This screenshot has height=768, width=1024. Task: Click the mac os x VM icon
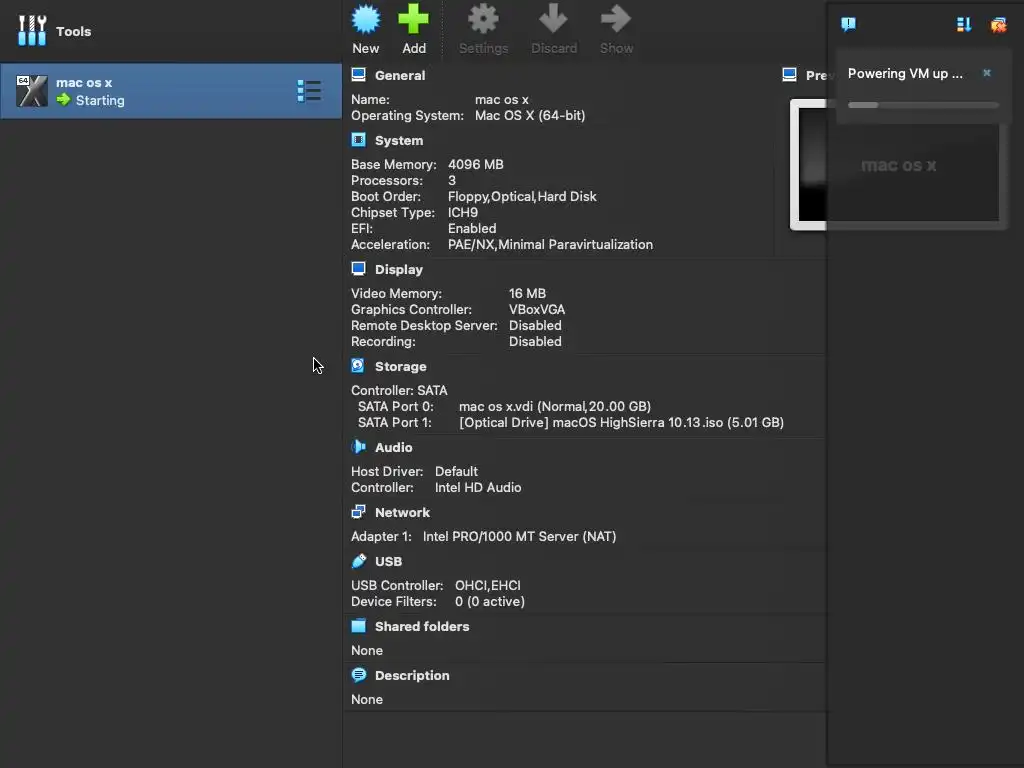[32, 91]
